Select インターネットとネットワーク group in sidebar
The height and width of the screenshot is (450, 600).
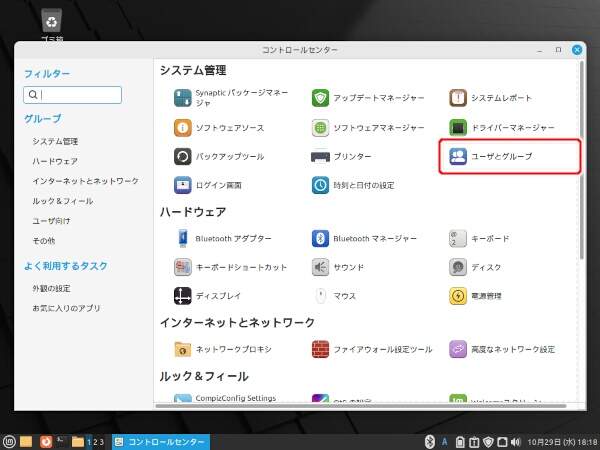[85, 181]
